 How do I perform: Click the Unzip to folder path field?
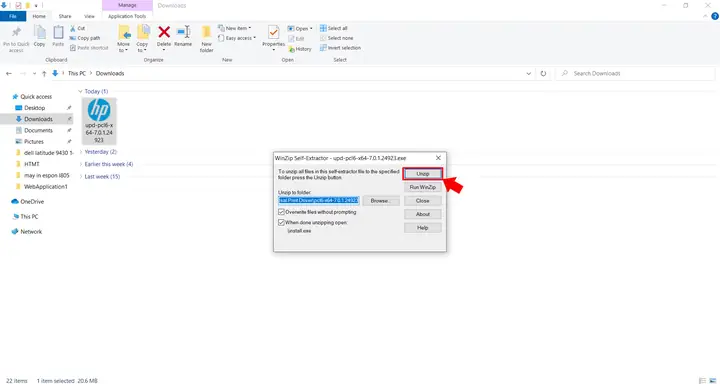319,201
